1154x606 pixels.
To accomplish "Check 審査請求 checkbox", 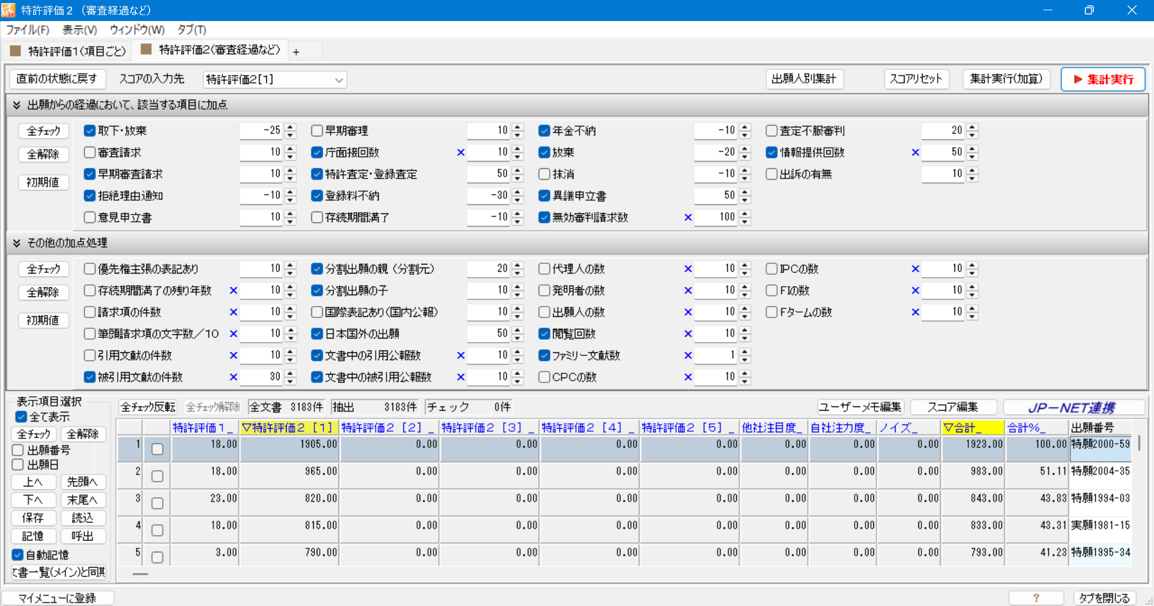I will (x=90, y=152).
